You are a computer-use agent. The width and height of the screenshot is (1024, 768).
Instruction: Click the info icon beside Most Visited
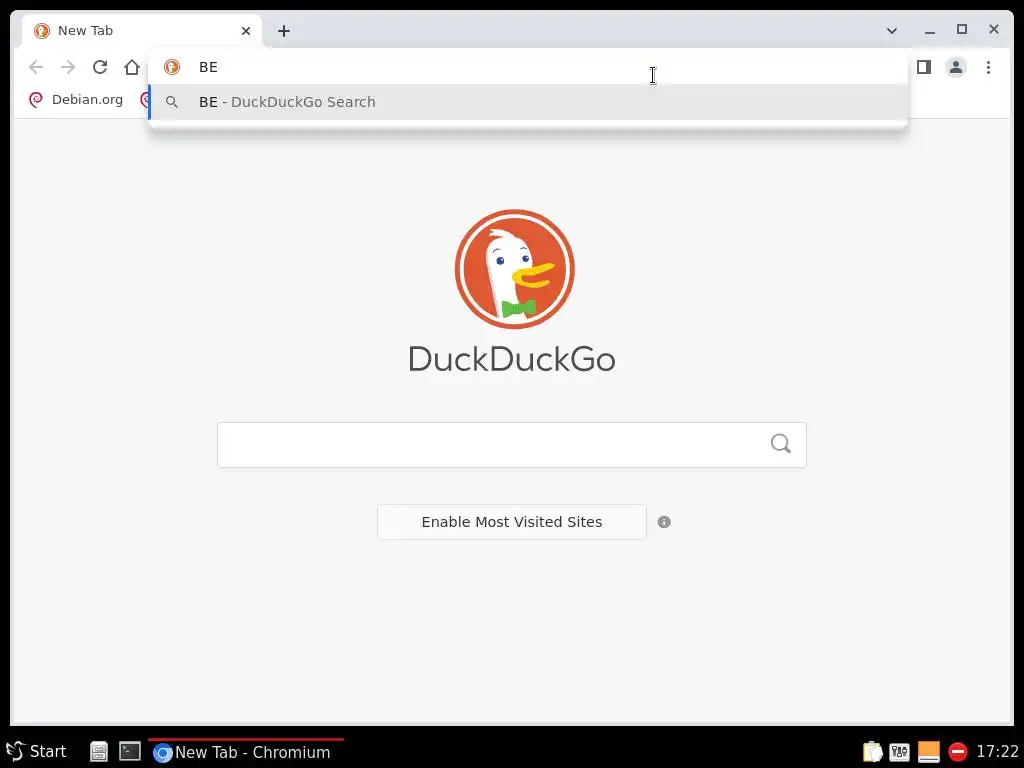664,522
